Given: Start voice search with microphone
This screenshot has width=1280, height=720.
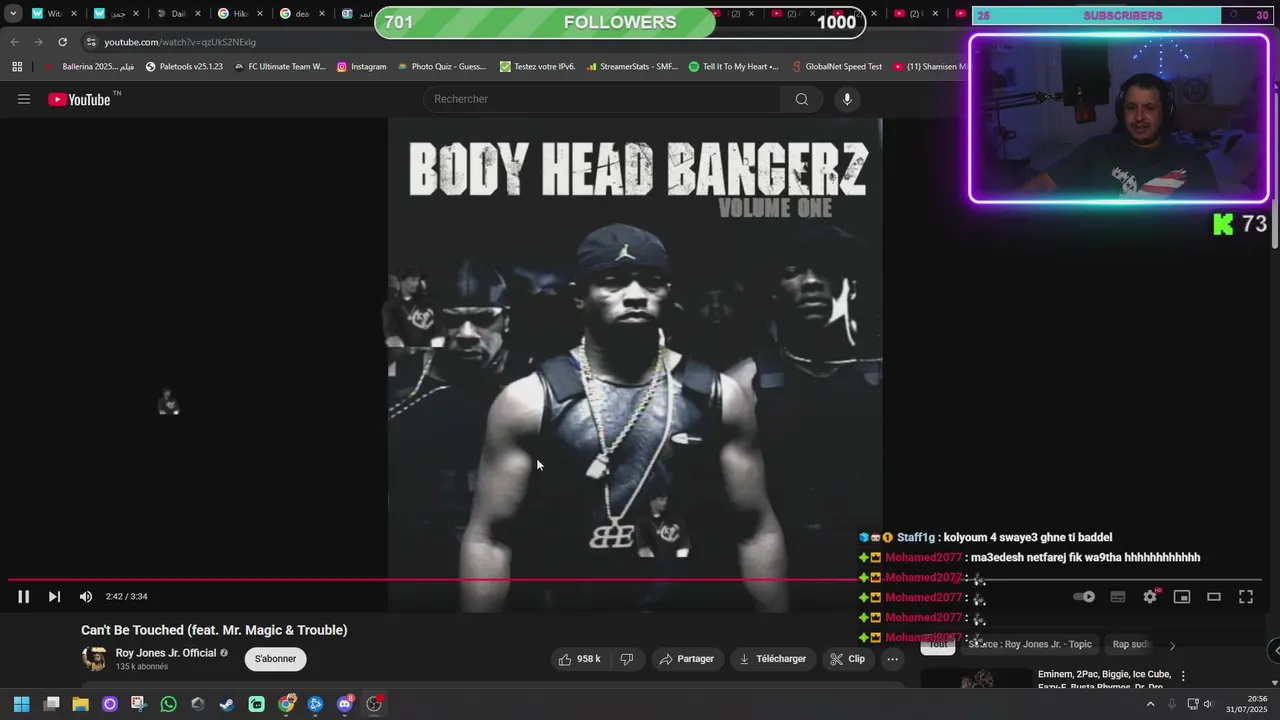Looking at the screenshot, I should (x=847, y=99).
